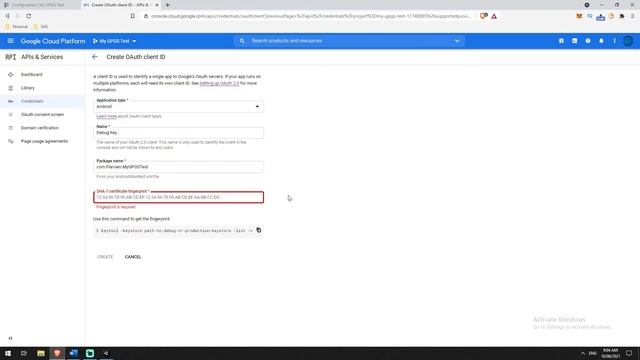
Task: Click the taskbar clock and date
Action: [610, 353]
